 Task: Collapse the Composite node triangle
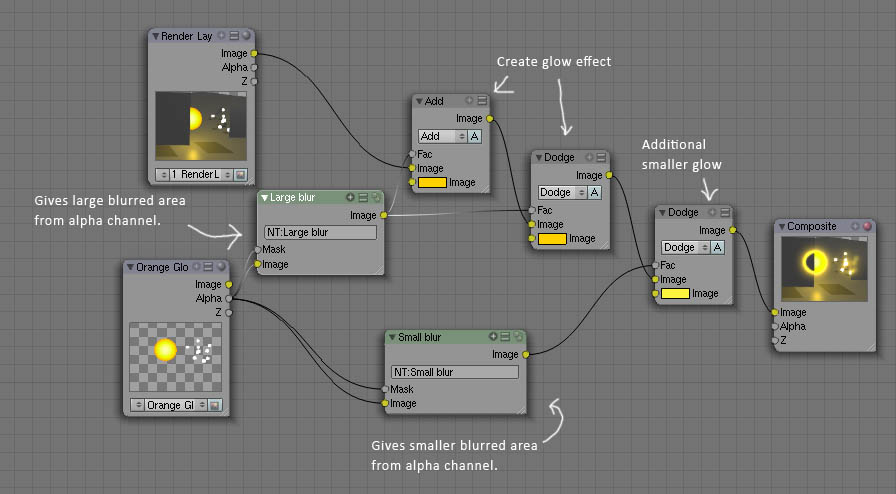[782, 226]
